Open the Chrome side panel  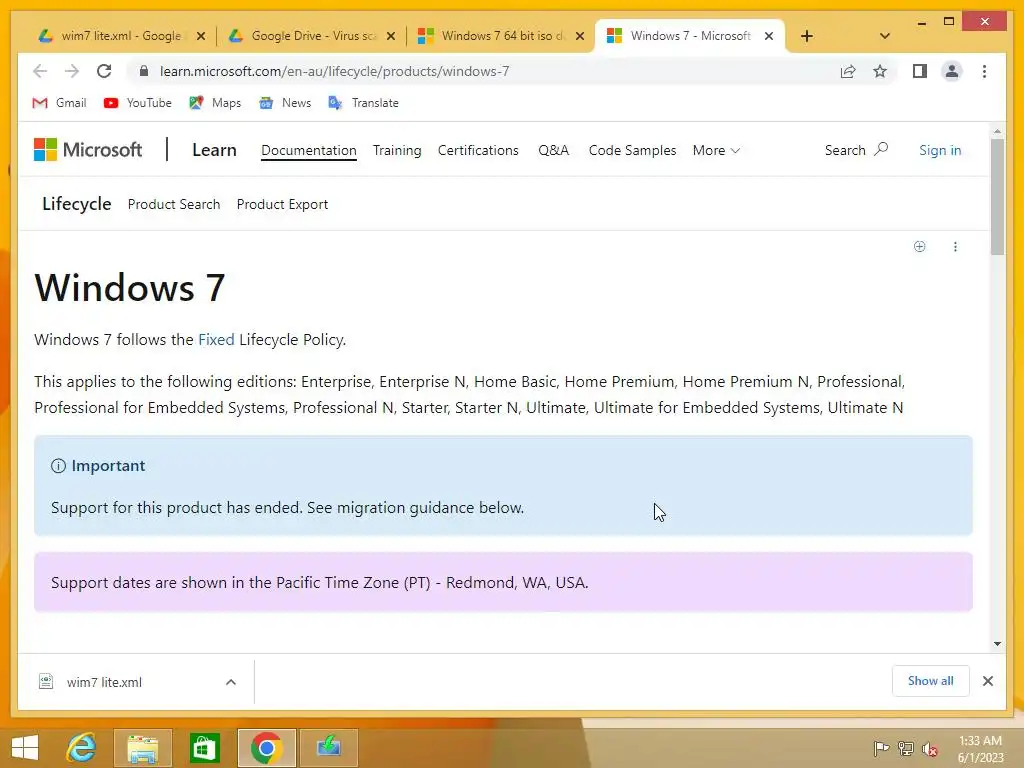tap(920, 71)
